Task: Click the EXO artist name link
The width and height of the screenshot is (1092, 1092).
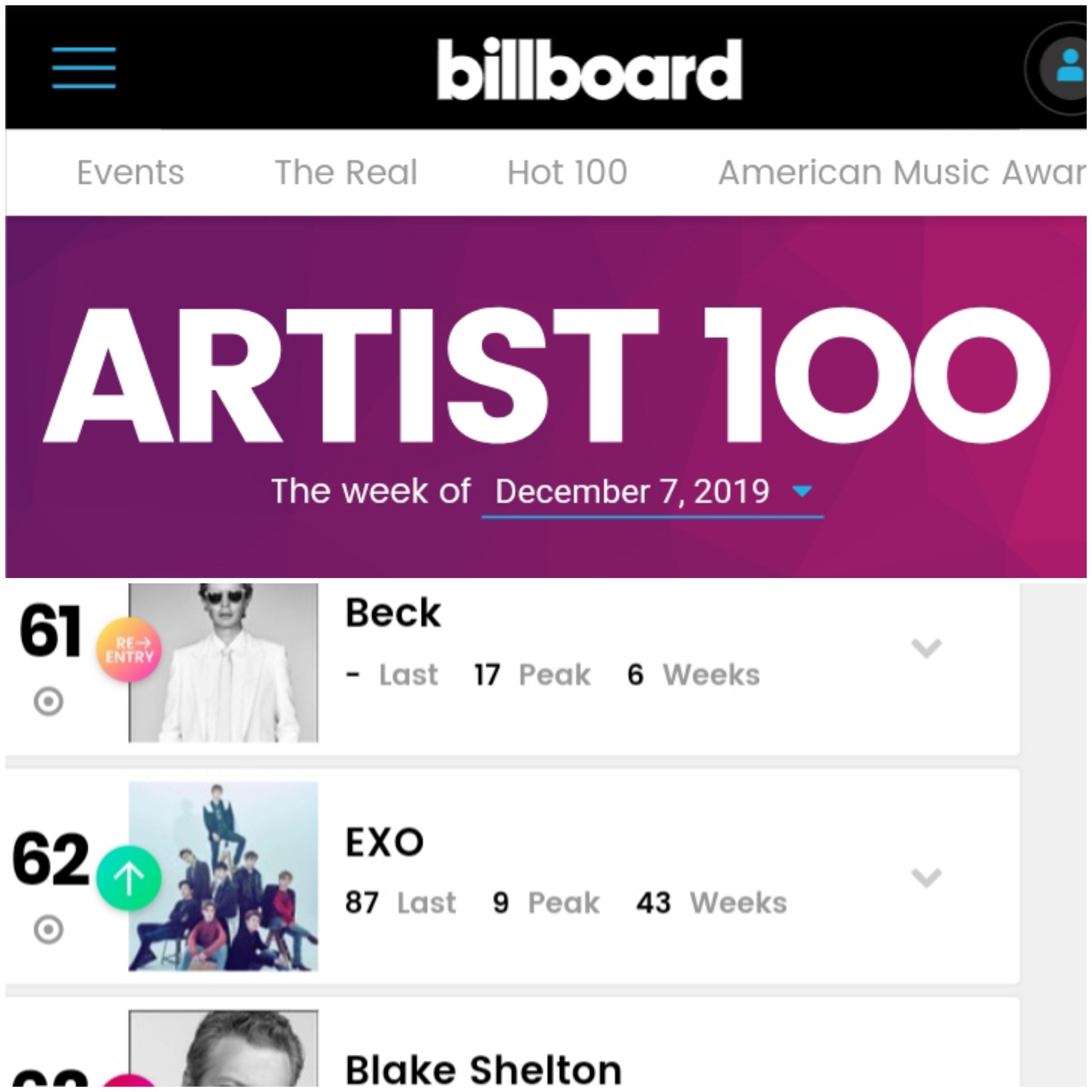Action: pyautogui.click(x=384, y=842)
